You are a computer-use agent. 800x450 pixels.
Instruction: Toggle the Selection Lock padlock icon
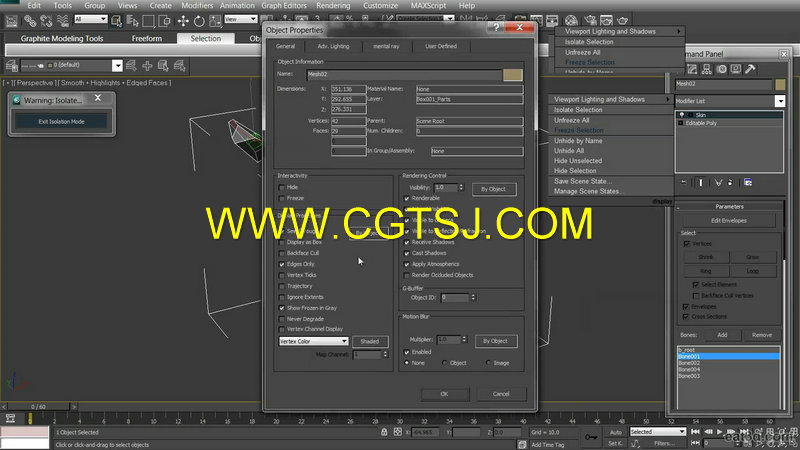coord(384,432)
